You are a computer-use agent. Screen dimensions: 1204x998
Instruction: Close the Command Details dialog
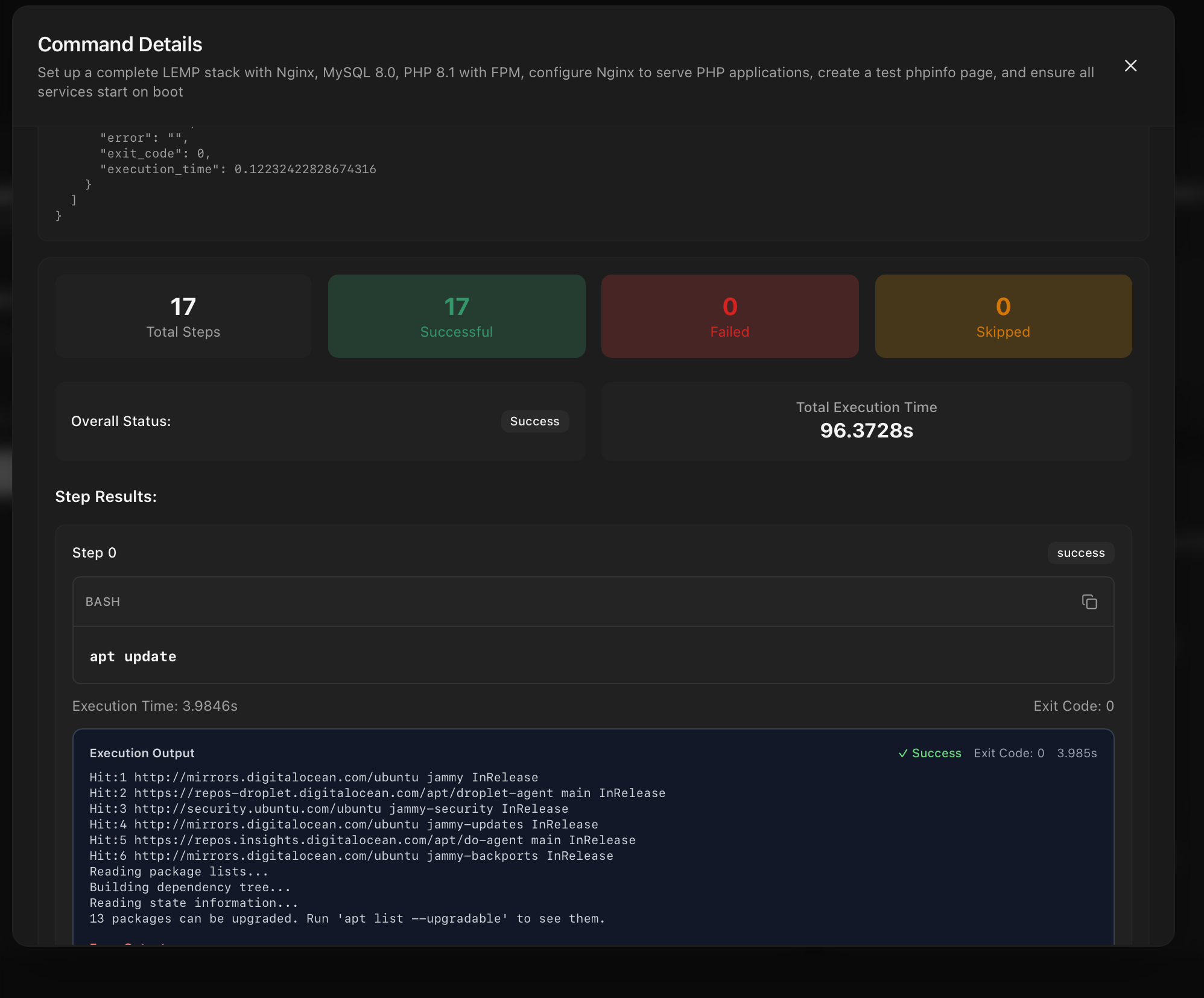click(x=1130, y=66)
